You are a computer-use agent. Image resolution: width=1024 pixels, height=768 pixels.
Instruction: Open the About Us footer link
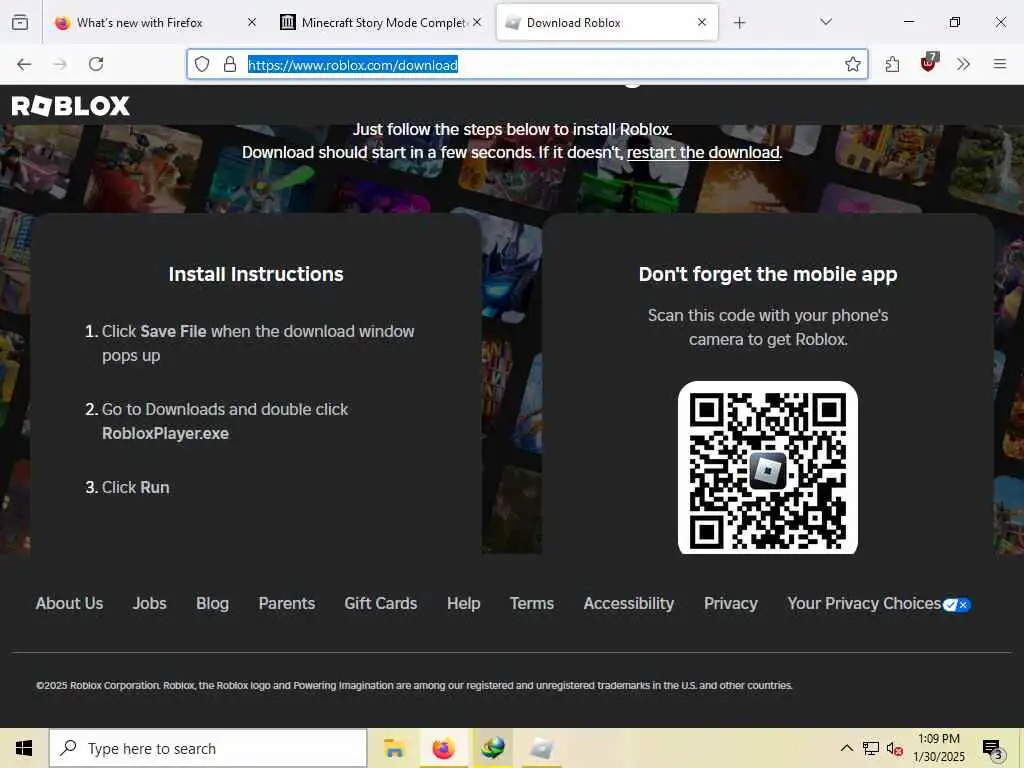coord(69,603)
